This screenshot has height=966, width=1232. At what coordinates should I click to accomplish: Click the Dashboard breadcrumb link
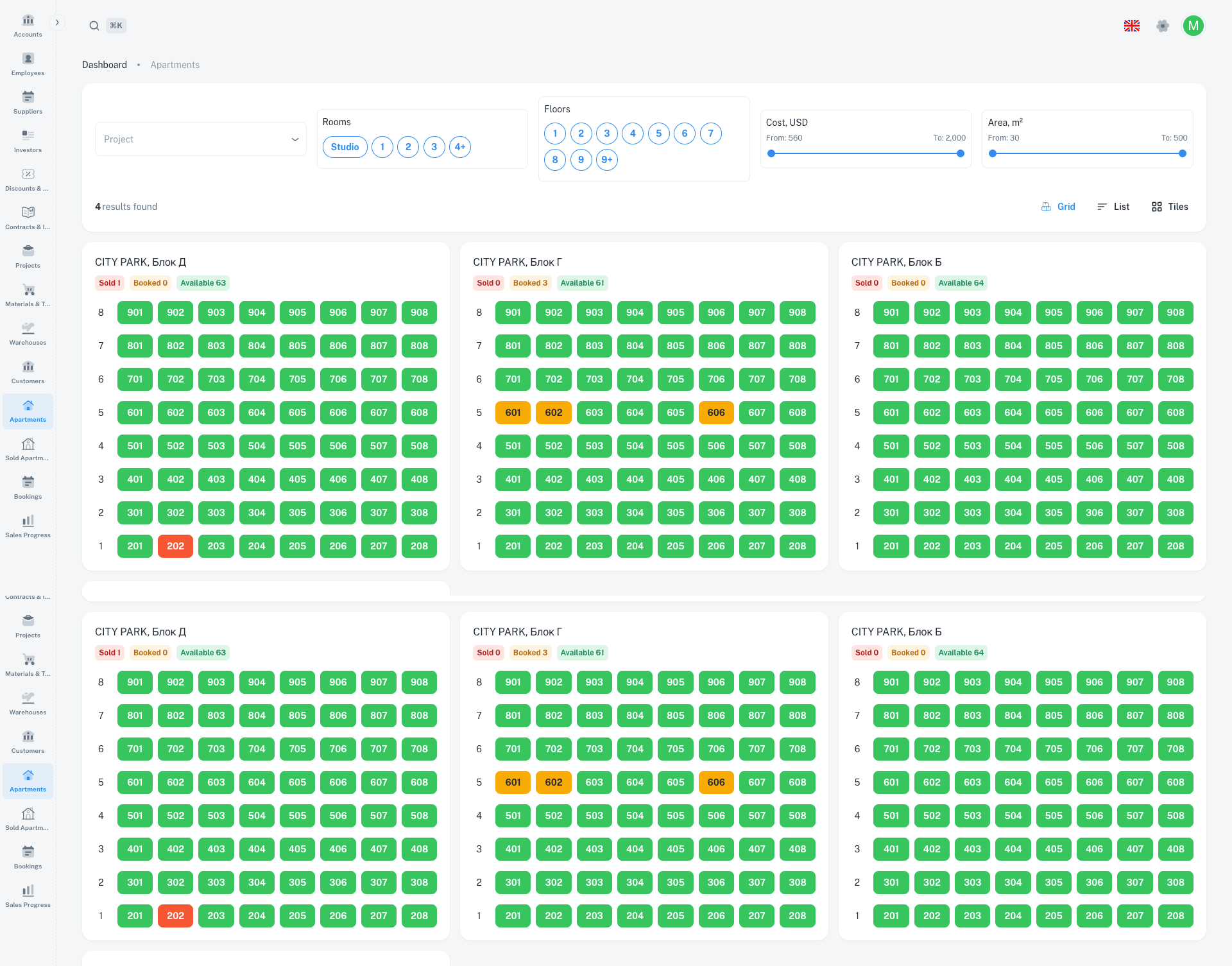pyautogui.click(x=105, y=65)
